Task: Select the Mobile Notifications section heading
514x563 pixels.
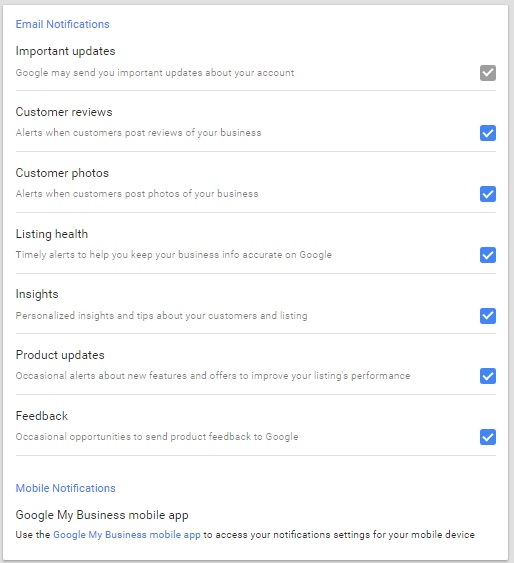Action: (65, 488)
